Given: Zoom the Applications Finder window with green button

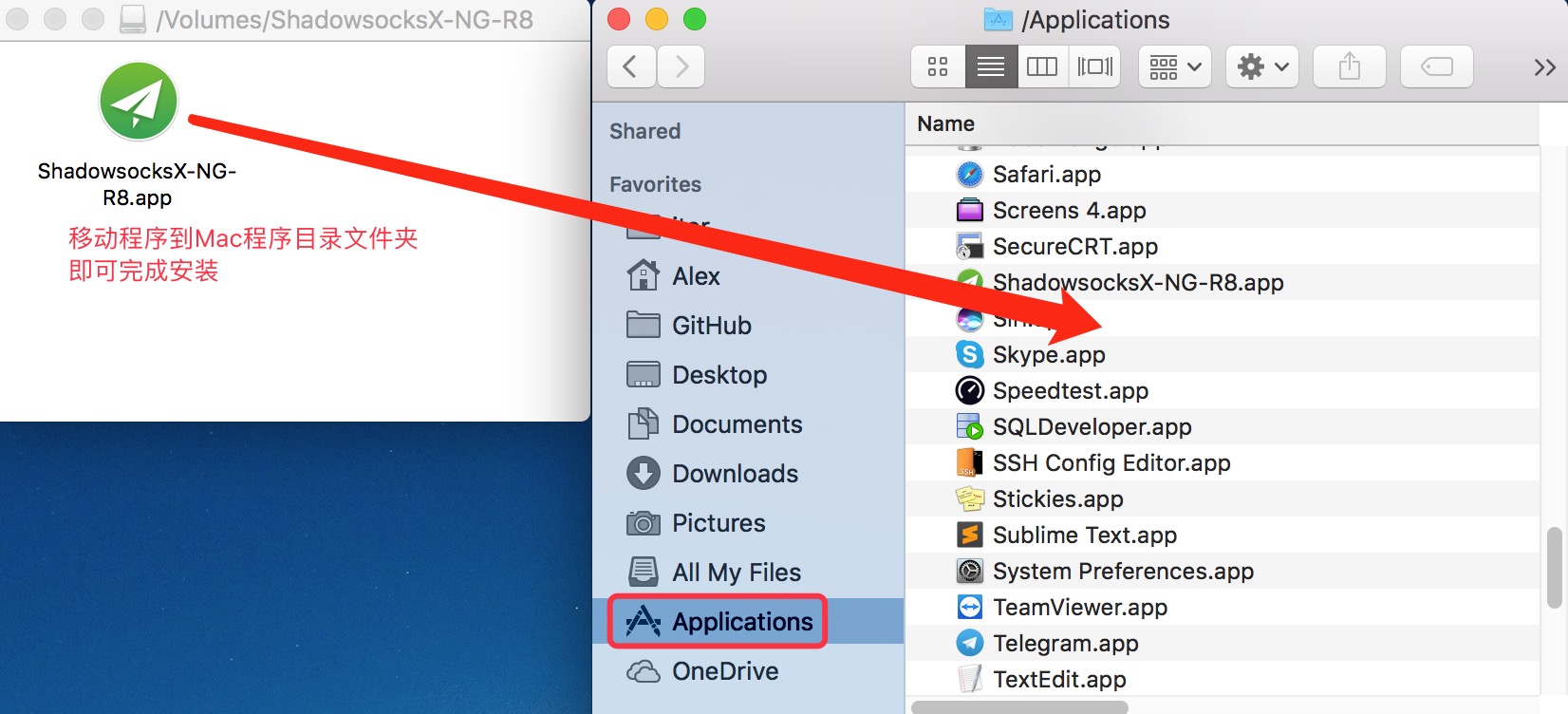Looking at the screenshot, I should 695,19.
